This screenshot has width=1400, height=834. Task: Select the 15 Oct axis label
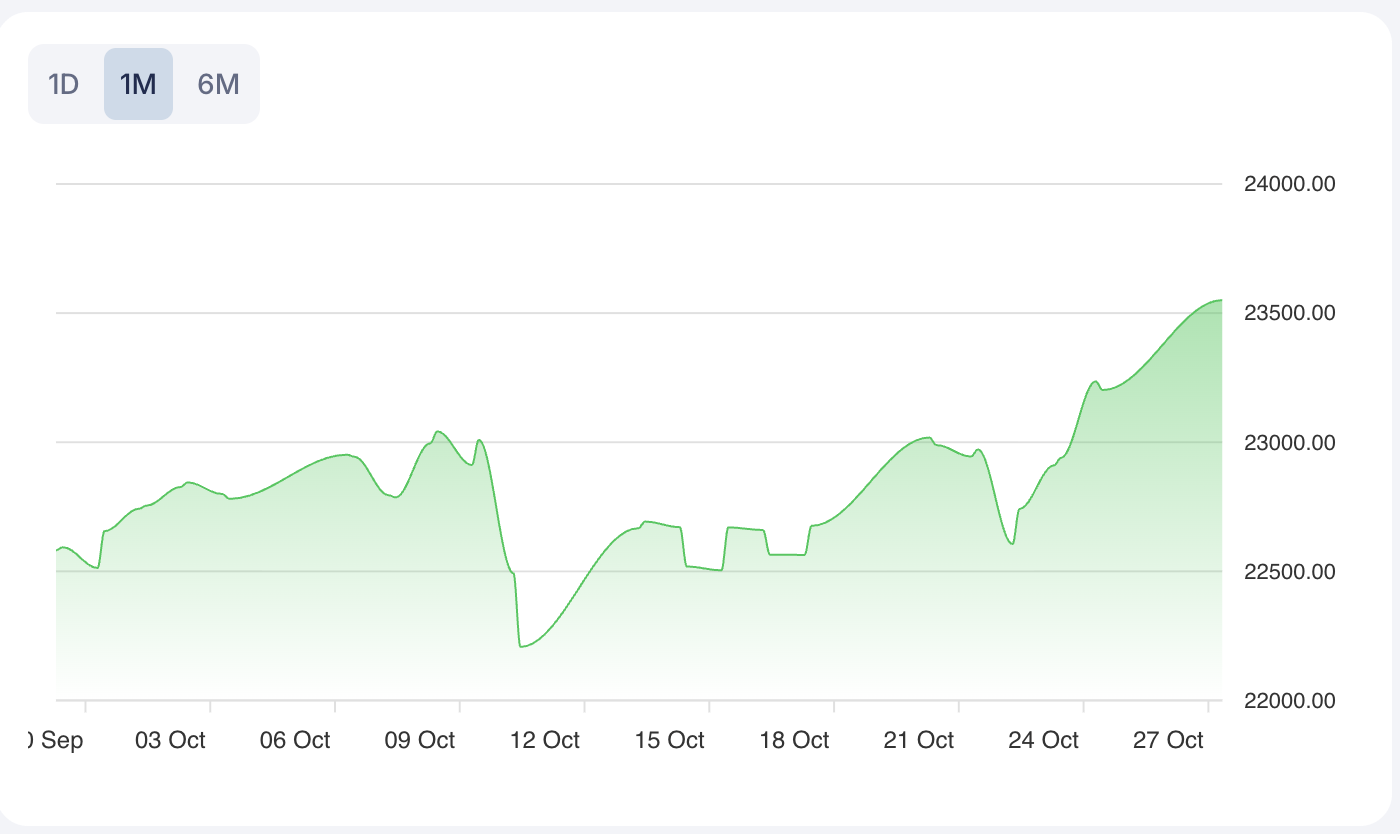(x=670, y=741)
